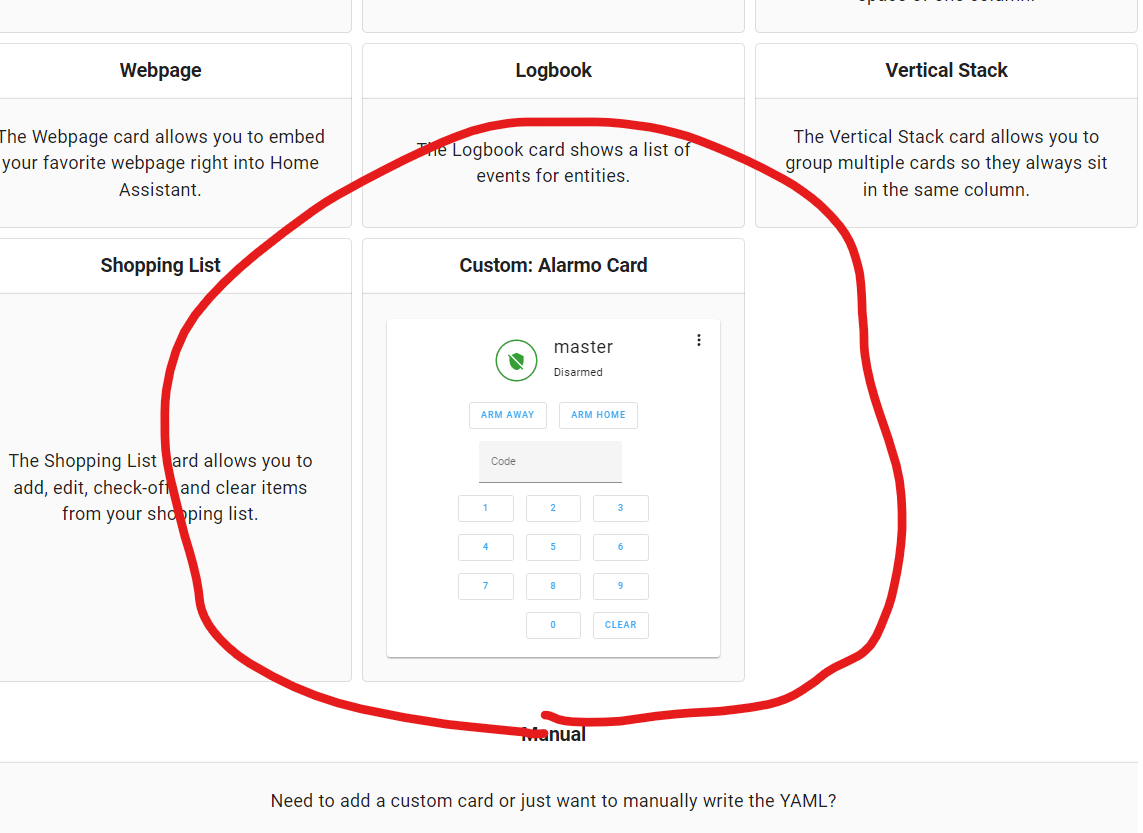Select the Vertical Stack card type
1143x833 pixels.
[x=946, y=70]
